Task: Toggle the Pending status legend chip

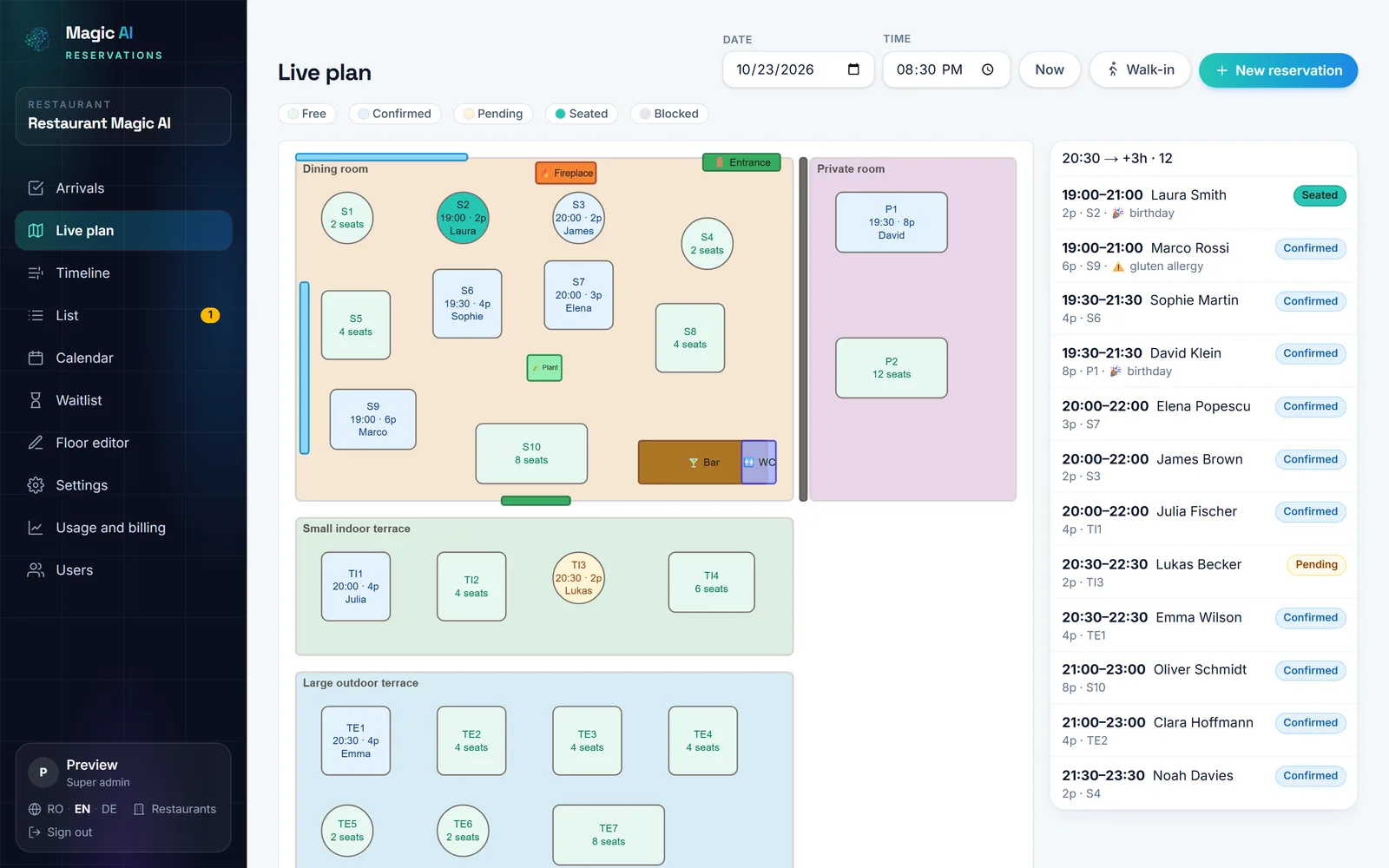Action: [x=493, y=114]
